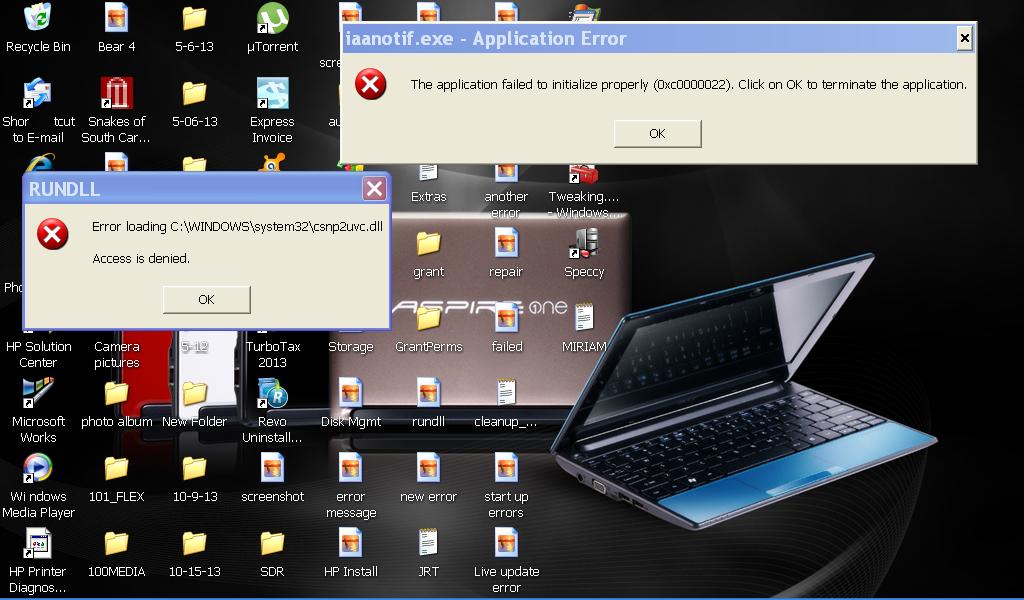Open the 101_FLEX folder
The width and height of the screenshot is (1024, 600).
point(116,469)
